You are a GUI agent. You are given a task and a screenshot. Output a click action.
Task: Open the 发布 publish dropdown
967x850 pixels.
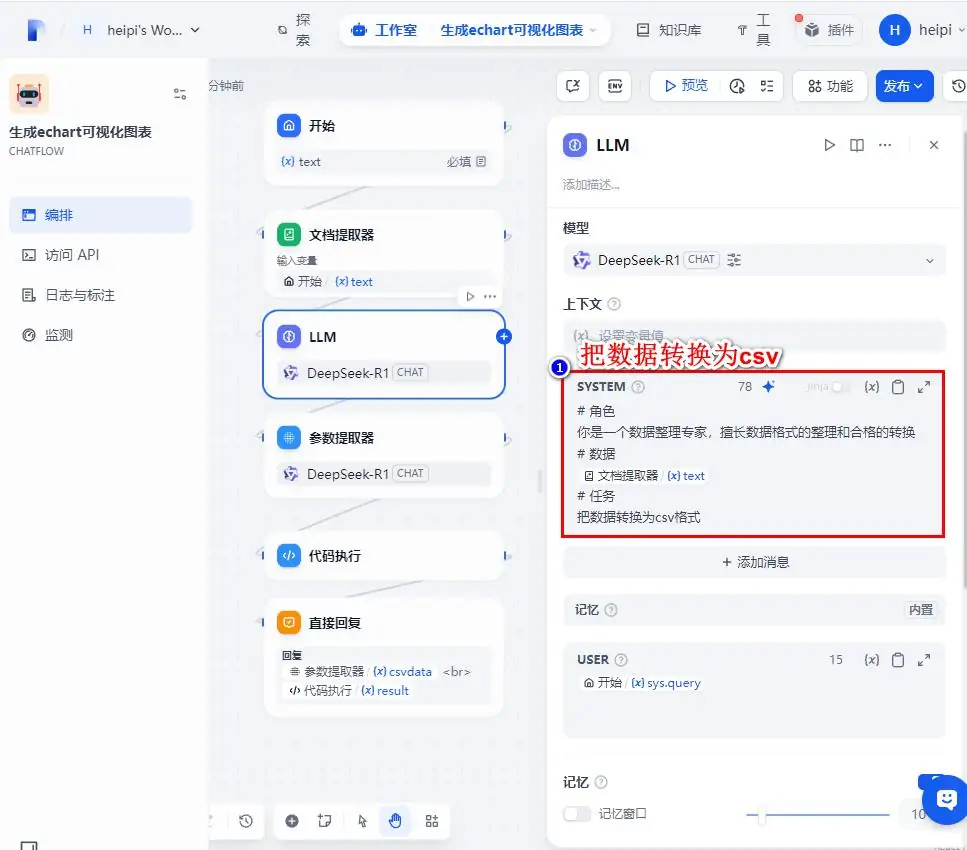click(x=903, y=86)
